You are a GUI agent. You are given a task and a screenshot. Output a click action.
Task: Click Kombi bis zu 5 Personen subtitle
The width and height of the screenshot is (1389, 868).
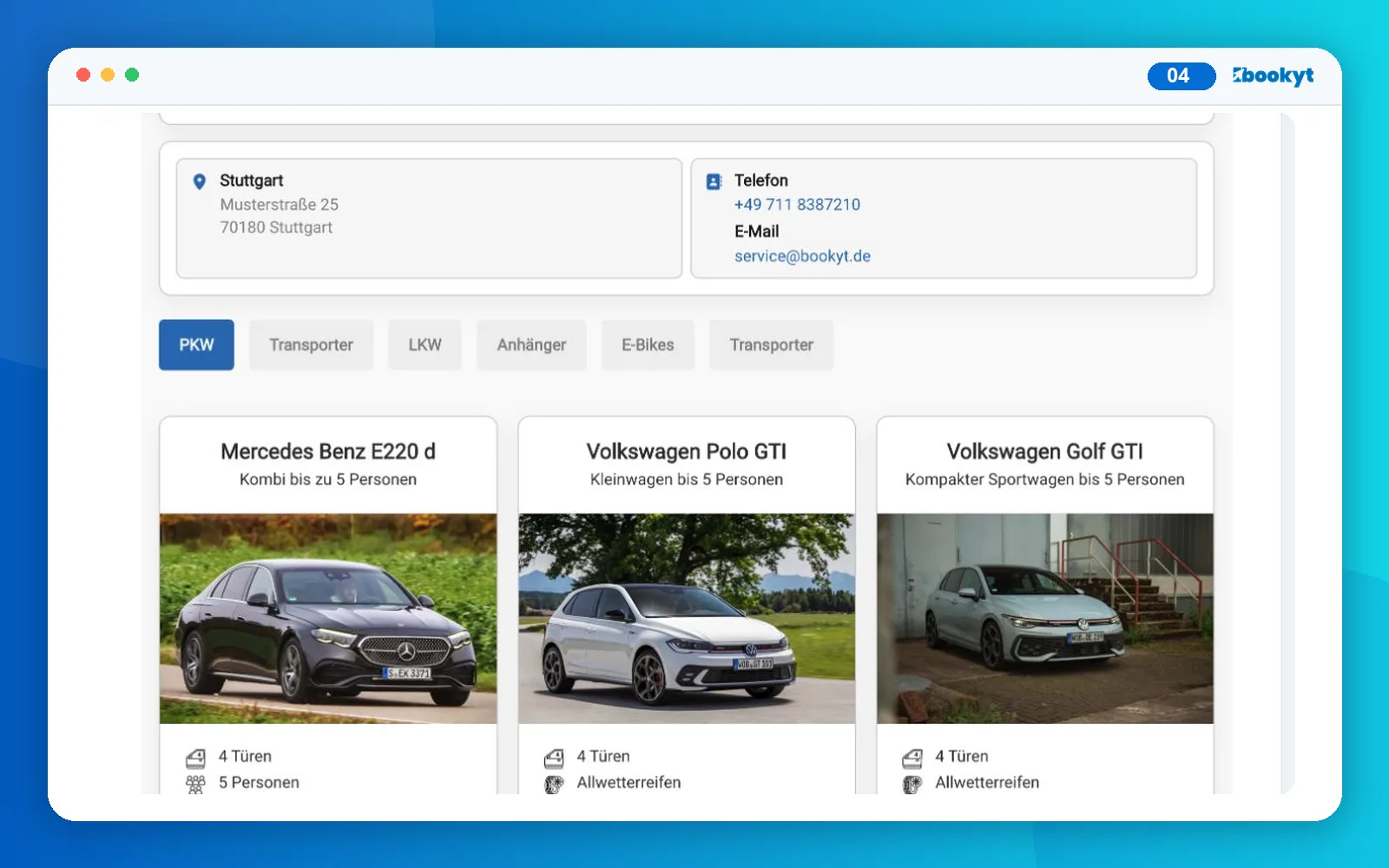(328, 479)
